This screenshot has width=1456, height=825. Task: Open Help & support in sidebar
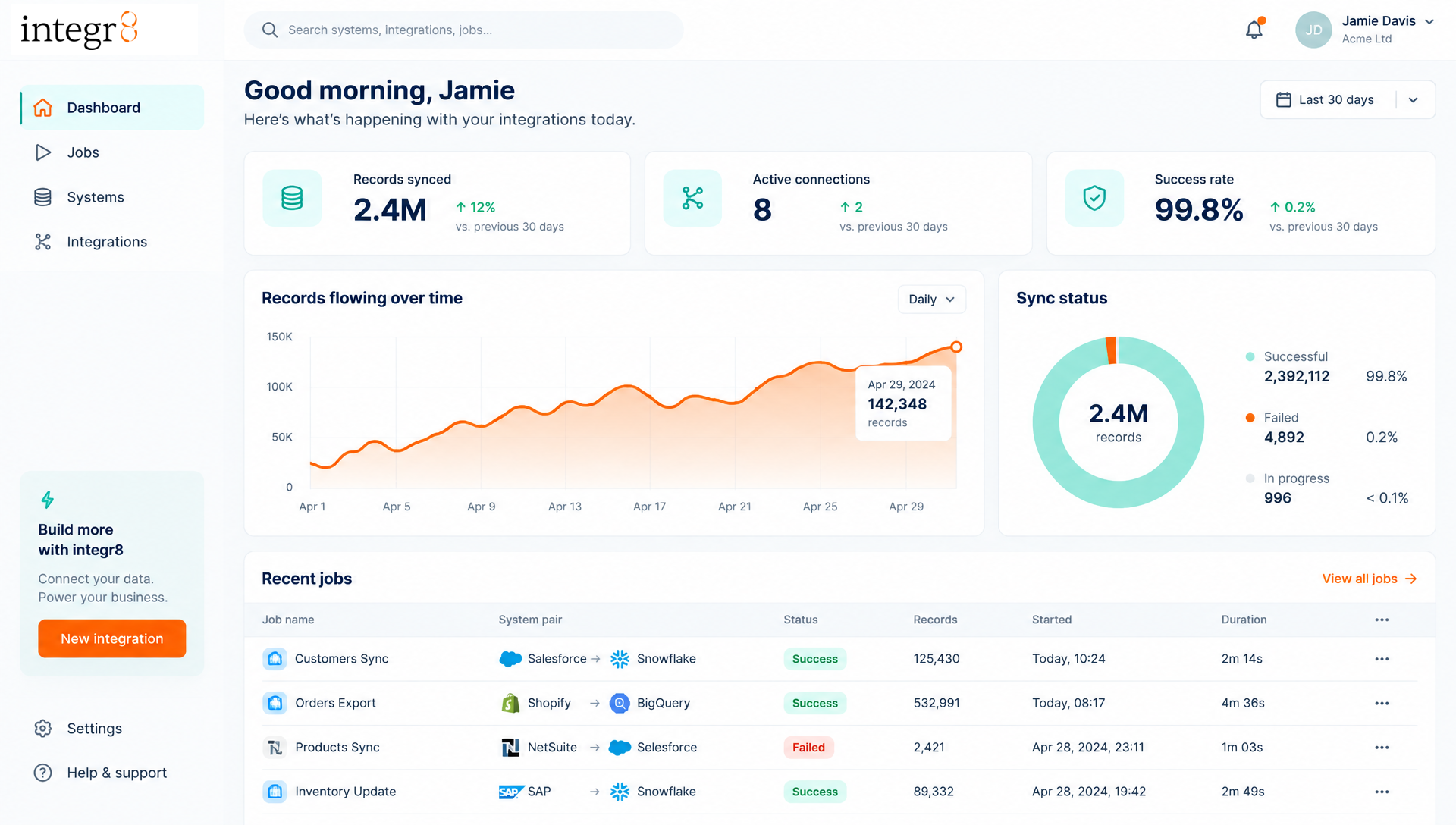111,773
